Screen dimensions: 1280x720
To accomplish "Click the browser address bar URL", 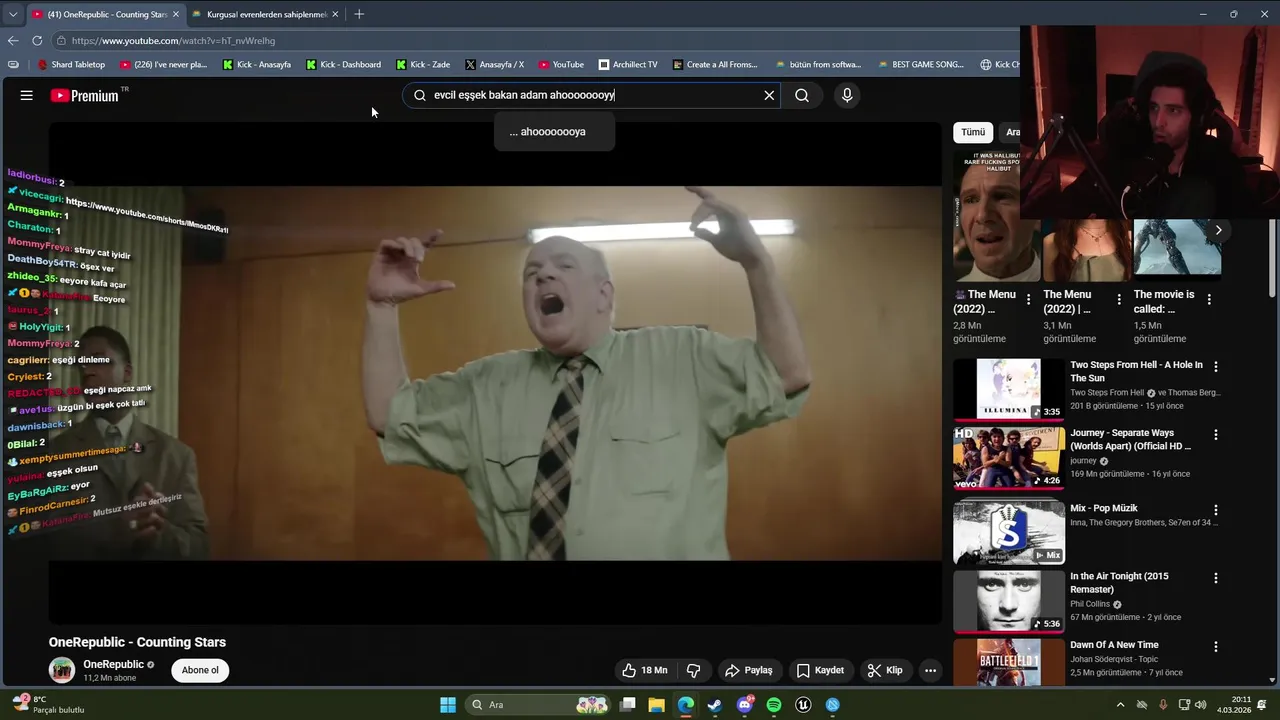I will (x=173, y=41).
